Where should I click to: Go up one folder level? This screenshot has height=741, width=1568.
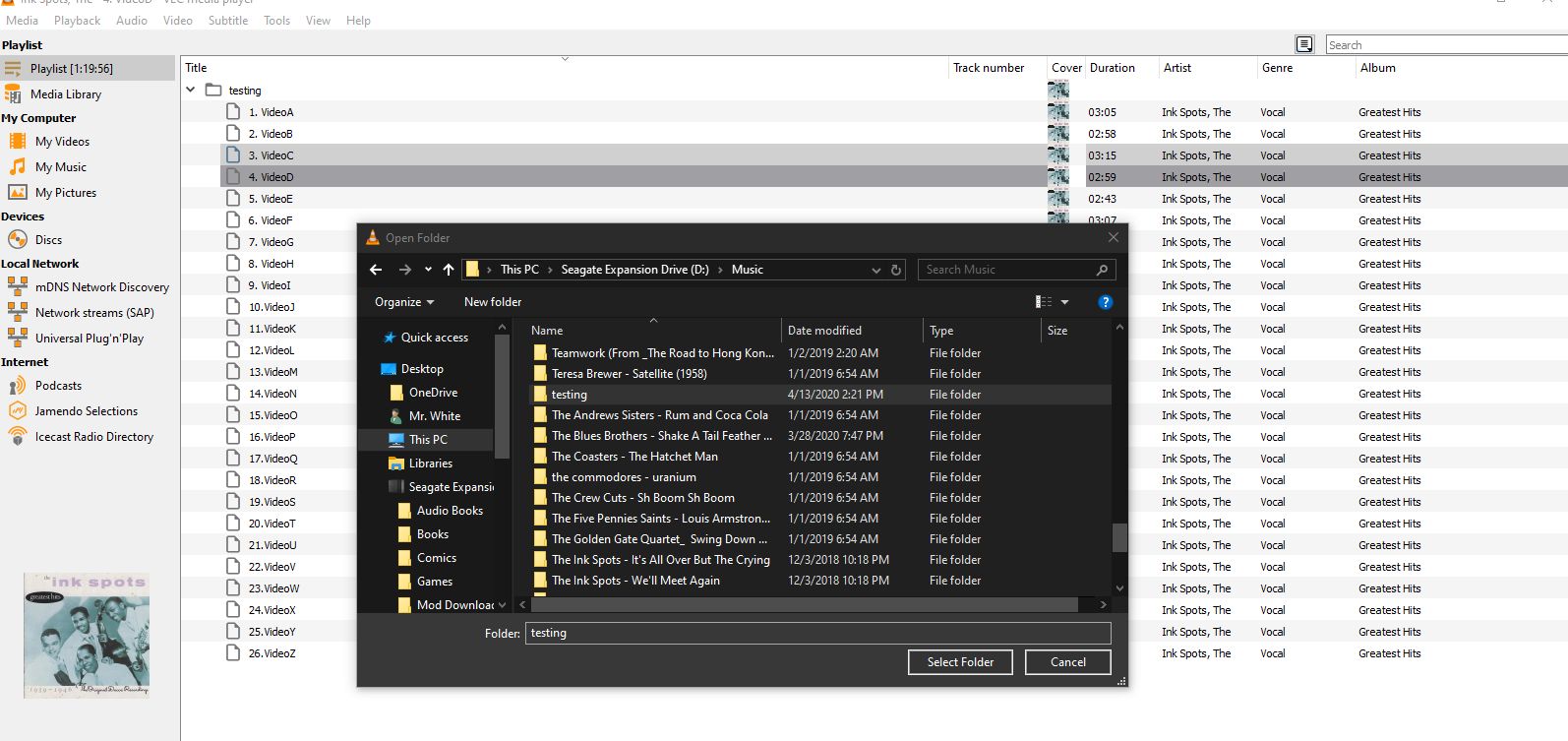tap(449, 270)
